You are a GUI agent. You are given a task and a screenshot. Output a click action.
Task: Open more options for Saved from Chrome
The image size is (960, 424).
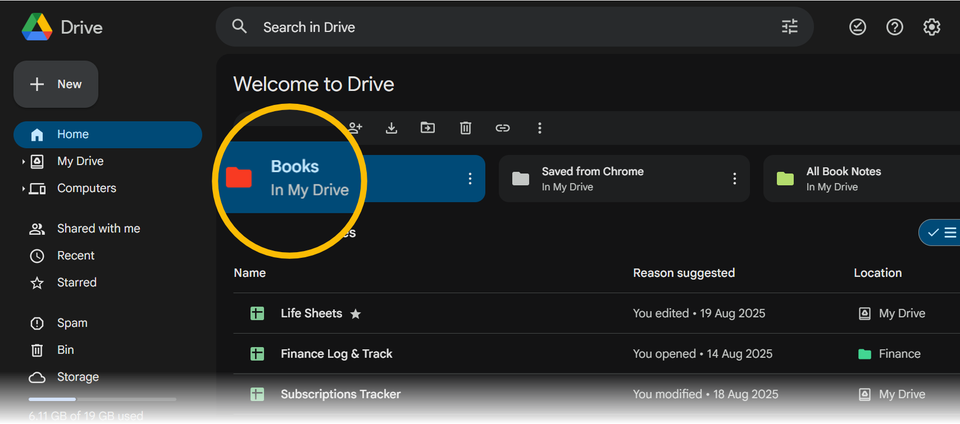(x=734, y=179)
